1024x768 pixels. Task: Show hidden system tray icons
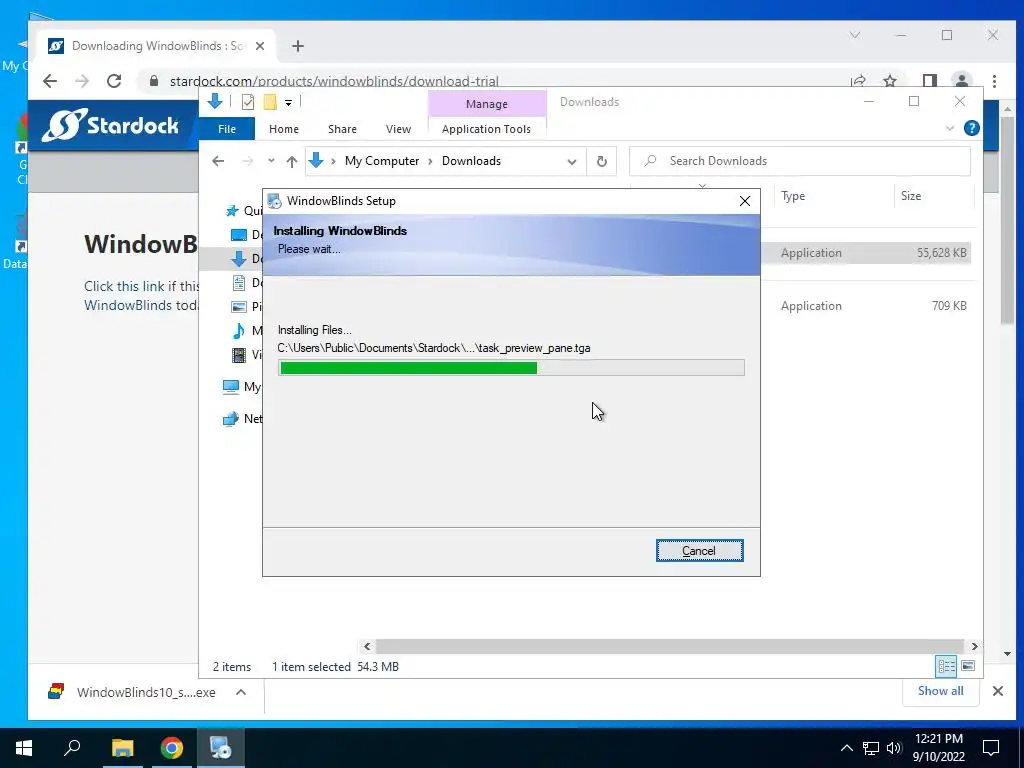point(846,748)
